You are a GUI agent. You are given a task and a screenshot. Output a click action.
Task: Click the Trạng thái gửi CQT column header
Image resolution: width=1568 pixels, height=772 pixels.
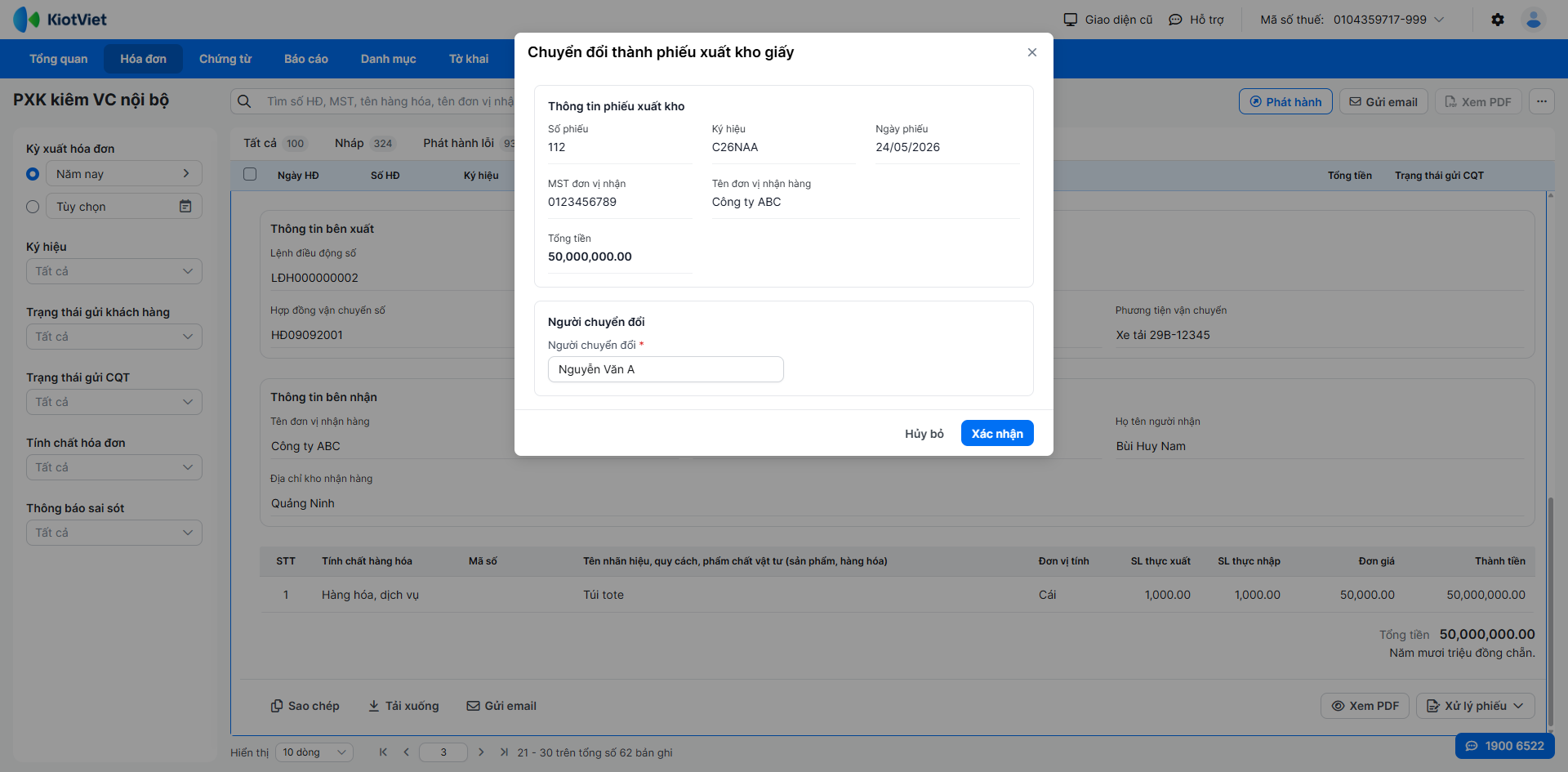pyautogui.click(x=1439, y=176)
